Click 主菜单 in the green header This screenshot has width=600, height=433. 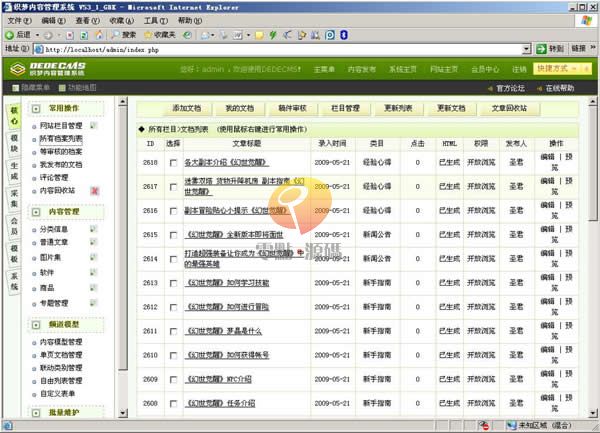click(x=324, y=69)
